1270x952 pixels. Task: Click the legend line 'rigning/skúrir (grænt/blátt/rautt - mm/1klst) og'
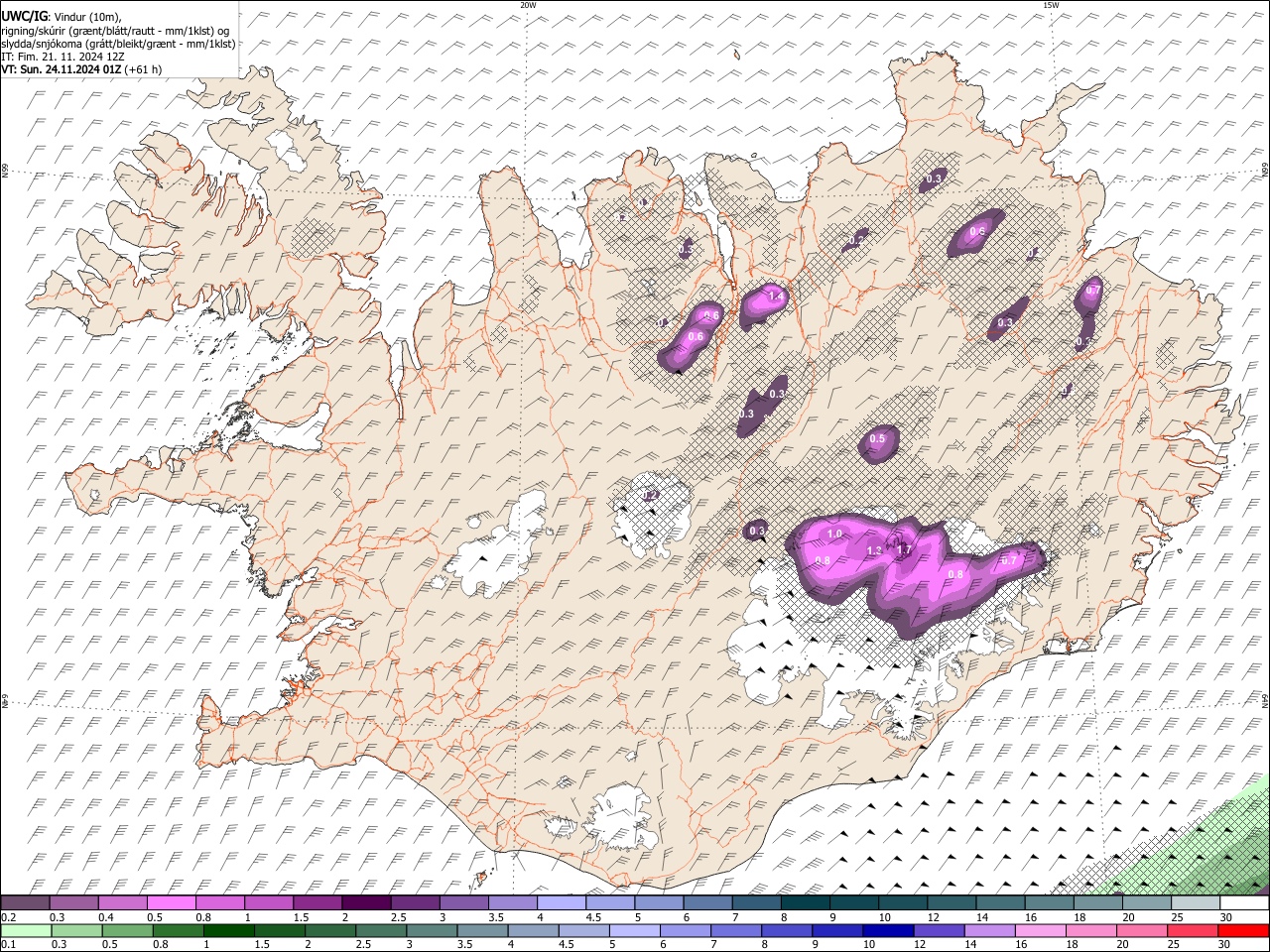(114, 30)
